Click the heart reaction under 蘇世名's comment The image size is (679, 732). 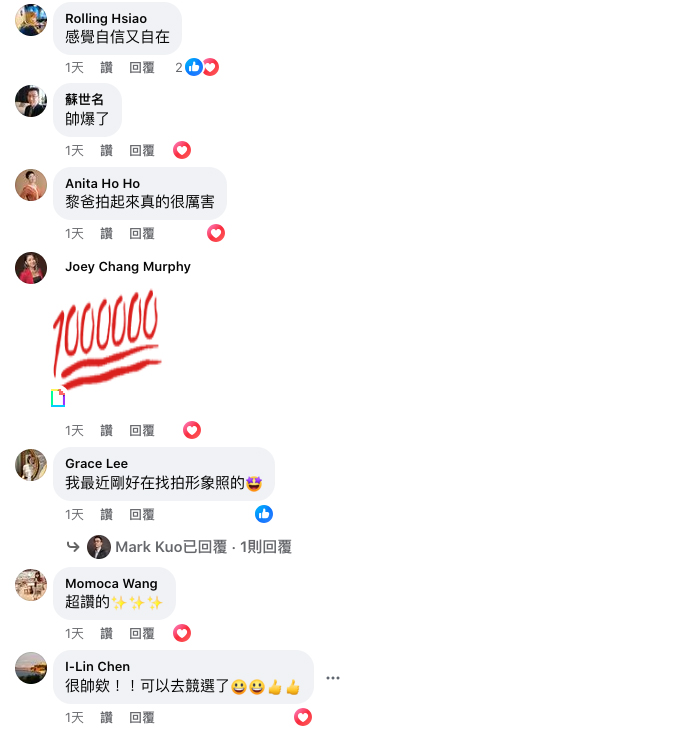click(182, 150)
